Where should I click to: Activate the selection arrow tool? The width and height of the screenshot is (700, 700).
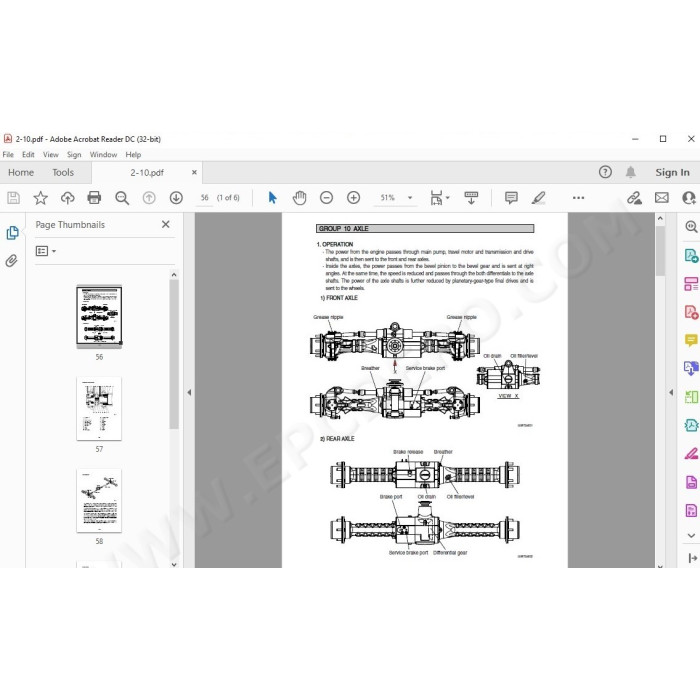click(272, 197)
